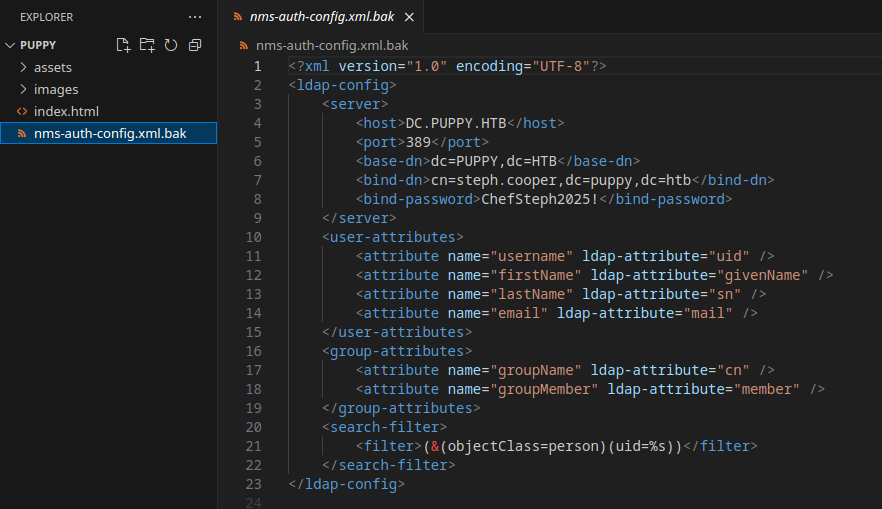This screenshot has height=509, width=882.
Task: Click the EXPLORER panel title
Action: (46, 17)
